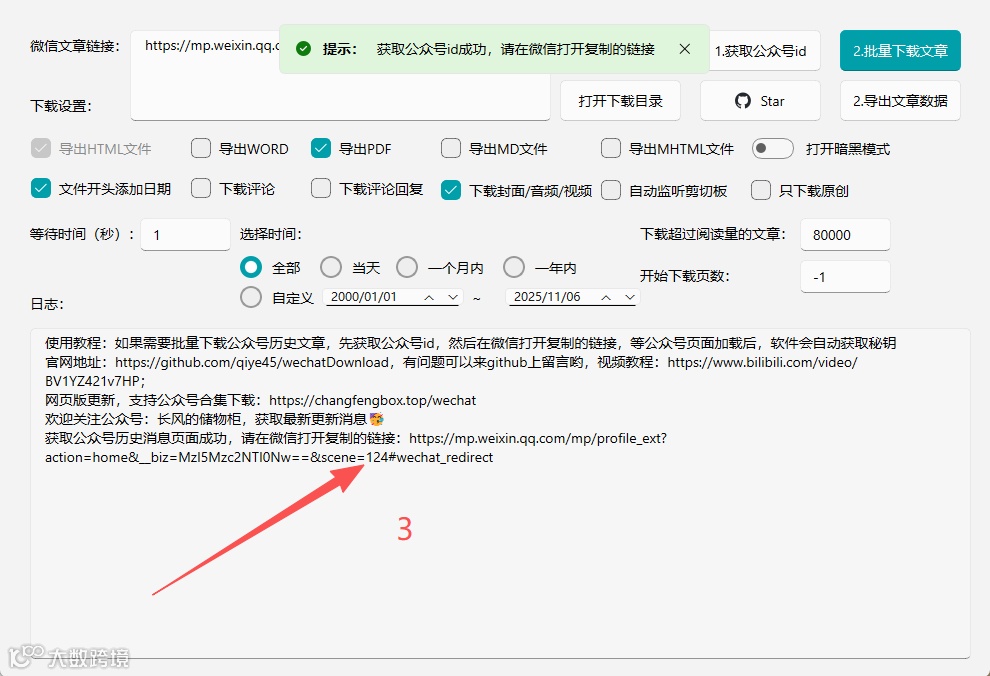Open the start date 2000/01/01 dropdown
The width and height of the screenshot is (990, 676).
click(453, 297)
